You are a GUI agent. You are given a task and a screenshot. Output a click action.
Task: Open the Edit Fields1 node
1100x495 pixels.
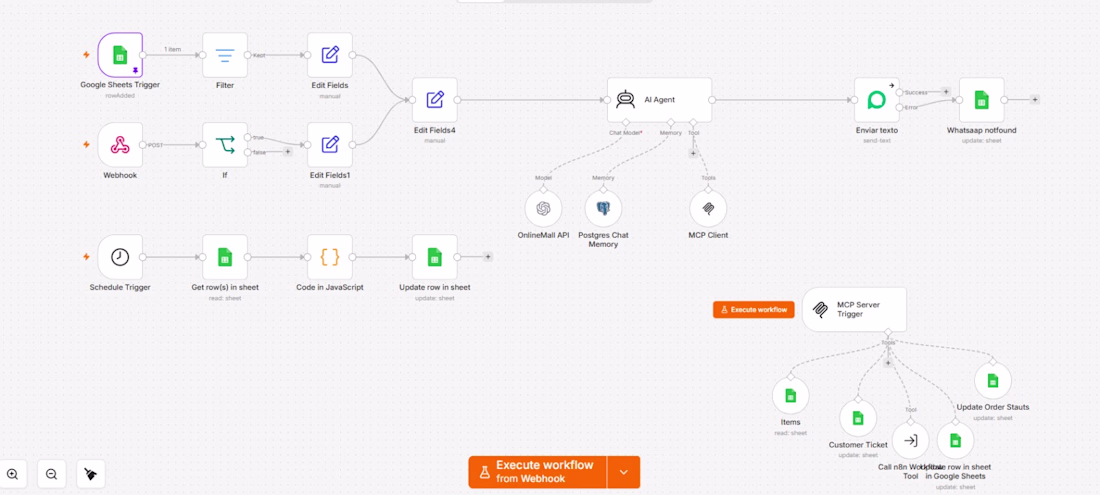point(330,145)
